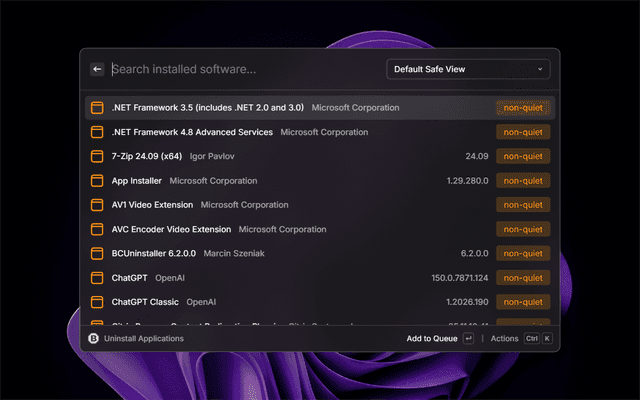Click non-quiet tag on App Installer row

point(523,181)
